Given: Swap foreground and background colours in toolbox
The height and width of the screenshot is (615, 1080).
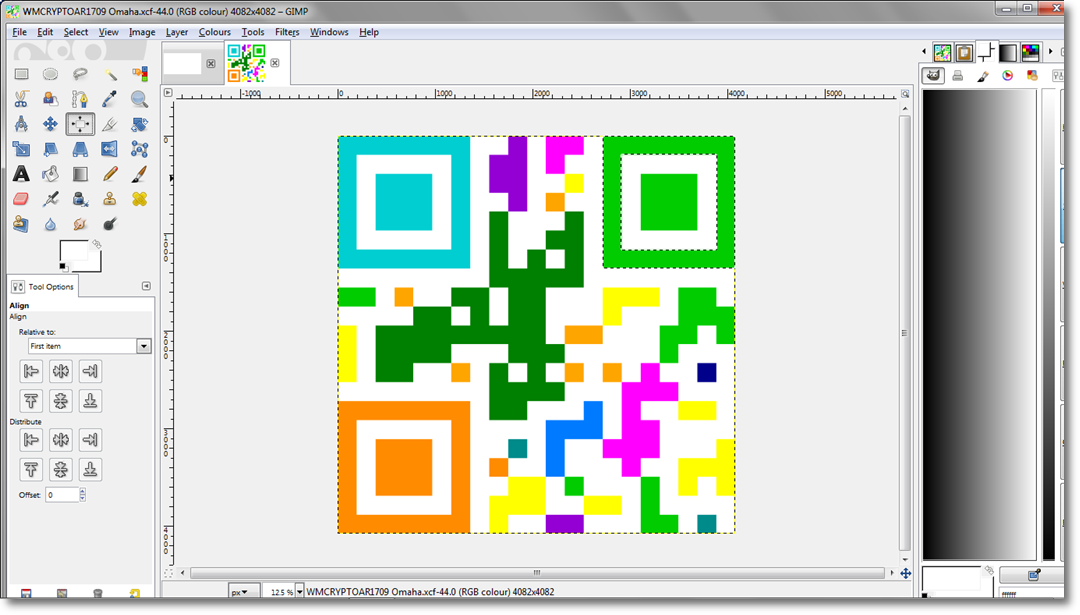Looking at the screenshot, I should (x=96, y=244).
